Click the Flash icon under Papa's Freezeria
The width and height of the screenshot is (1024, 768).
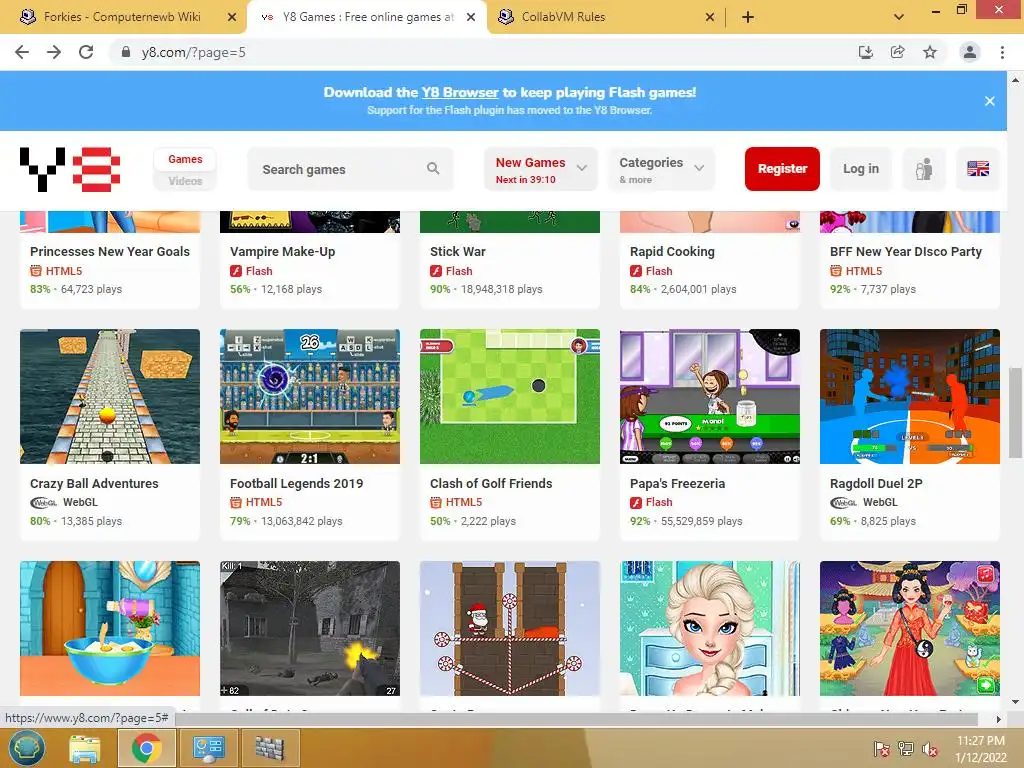click(635, 502)
